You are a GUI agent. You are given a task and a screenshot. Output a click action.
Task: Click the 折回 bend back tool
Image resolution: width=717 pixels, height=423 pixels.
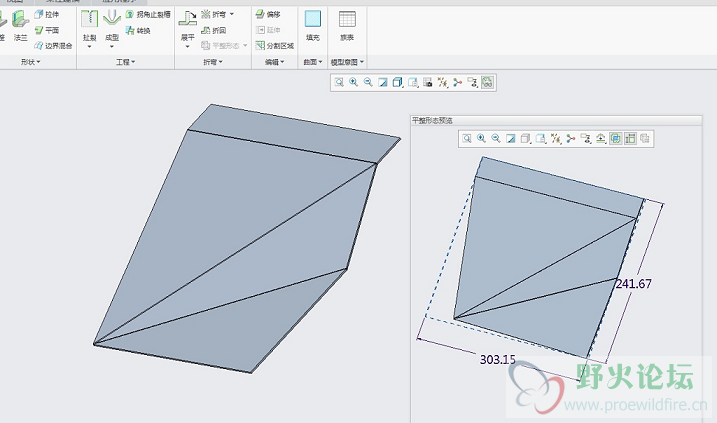pos(213,30)
